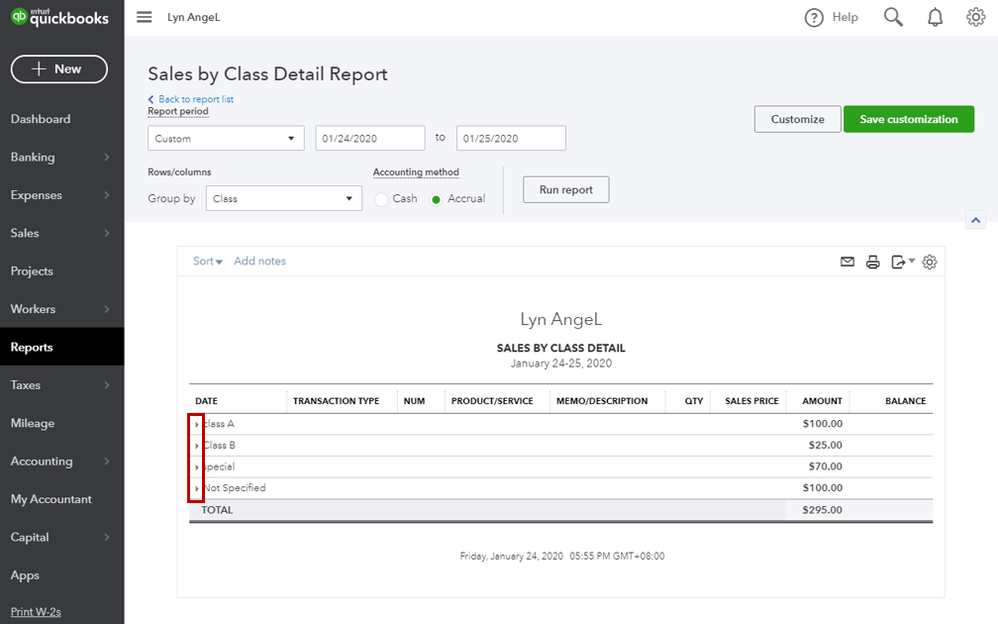This screenshot has width=998, height=624.
Task: Click the NUM column header
Action: 414,401
